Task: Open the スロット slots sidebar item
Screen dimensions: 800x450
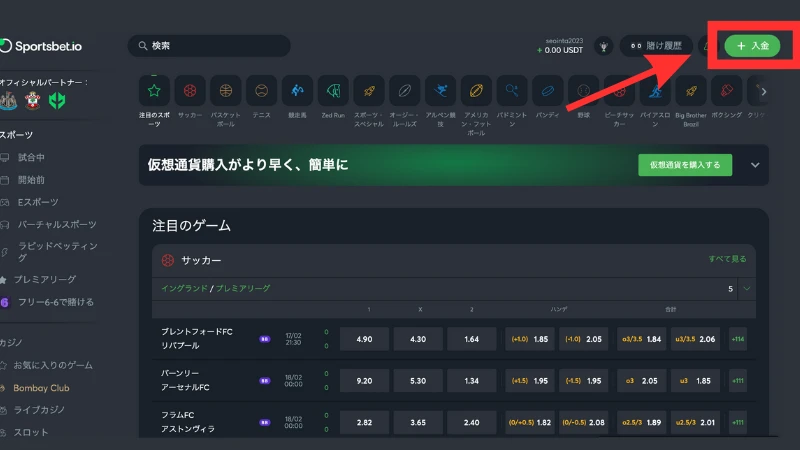Action: pos(31,432)
